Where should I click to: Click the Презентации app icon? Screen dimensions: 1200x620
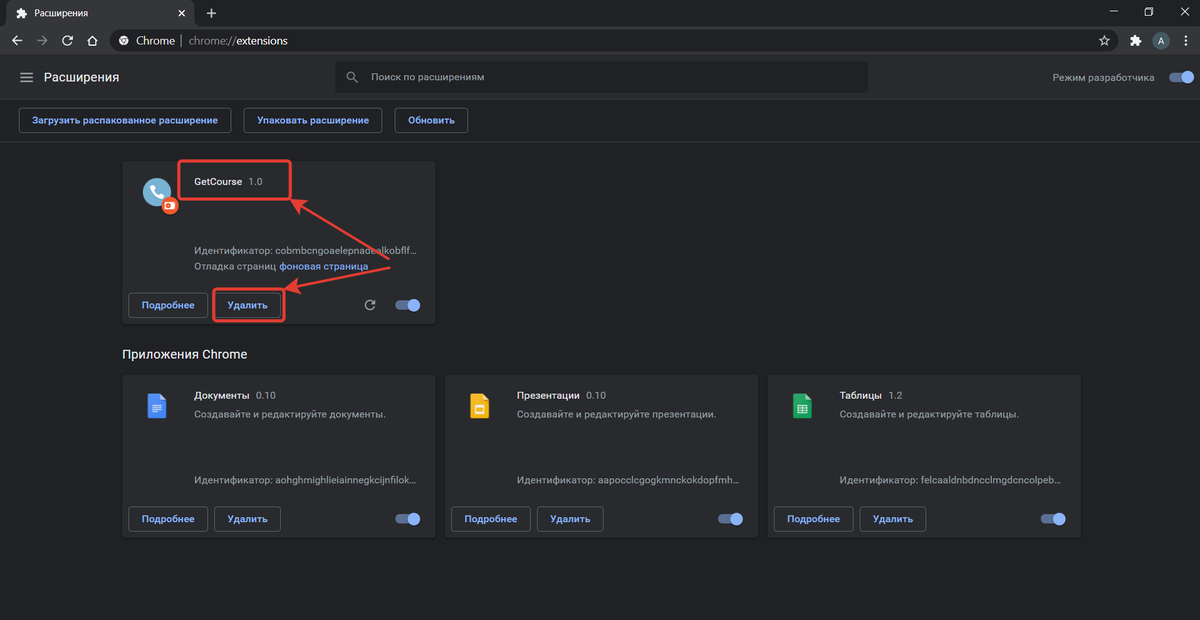[479, 405]
